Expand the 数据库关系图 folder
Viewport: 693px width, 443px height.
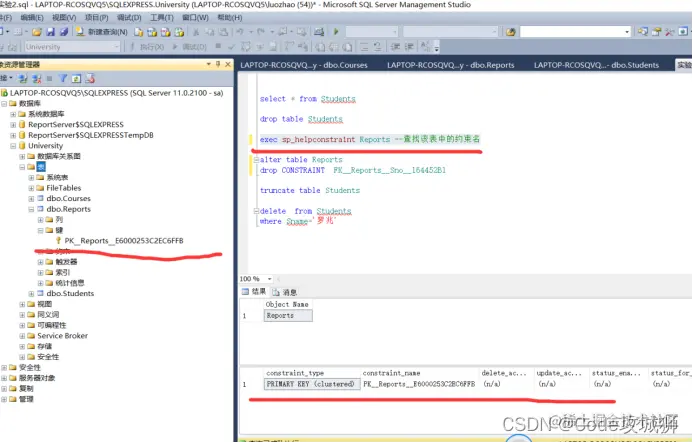tap(22, 157)
